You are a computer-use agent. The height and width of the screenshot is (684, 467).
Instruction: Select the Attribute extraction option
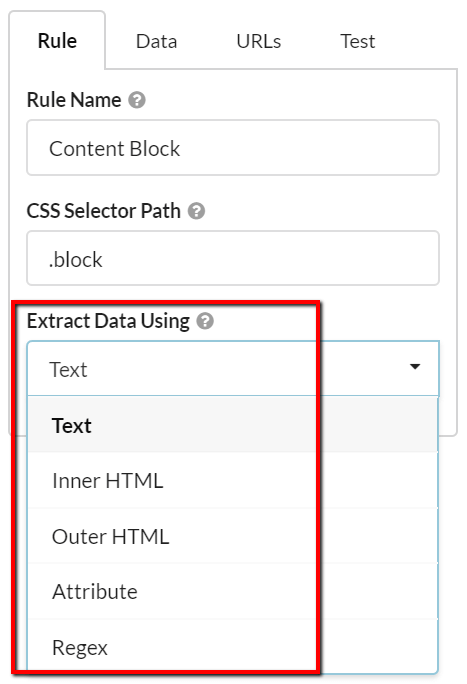click(233, 591)
